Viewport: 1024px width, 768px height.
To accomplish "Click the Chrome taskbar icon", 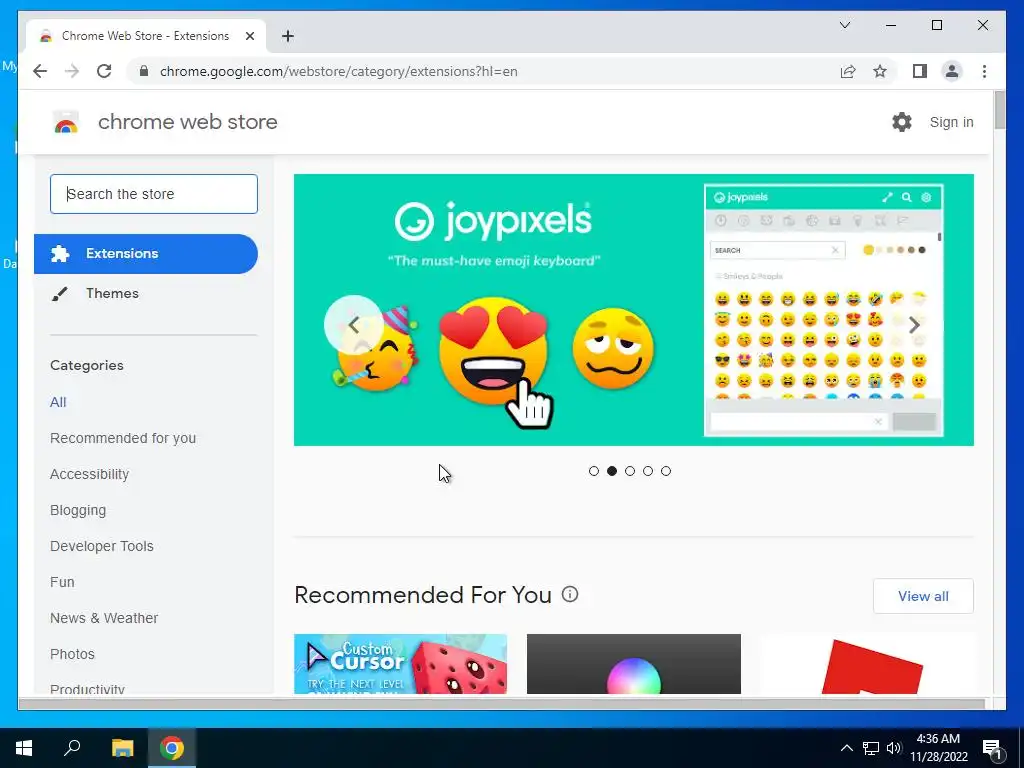I will [172, 748].
